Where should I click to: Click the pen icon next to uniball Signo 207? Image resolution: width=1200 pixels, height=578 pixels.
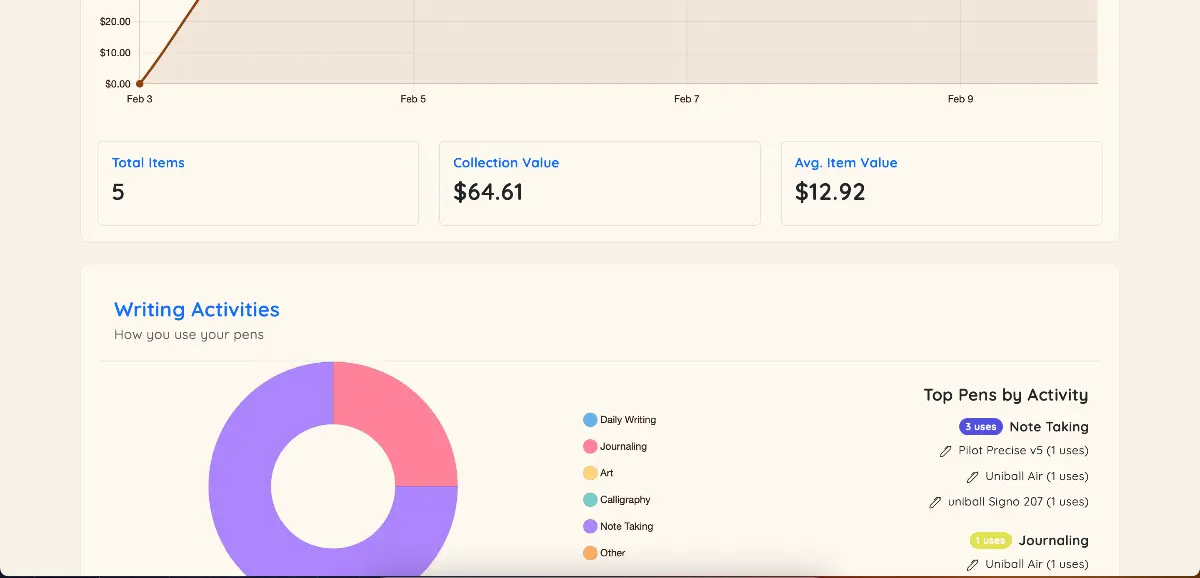point(935,502)
